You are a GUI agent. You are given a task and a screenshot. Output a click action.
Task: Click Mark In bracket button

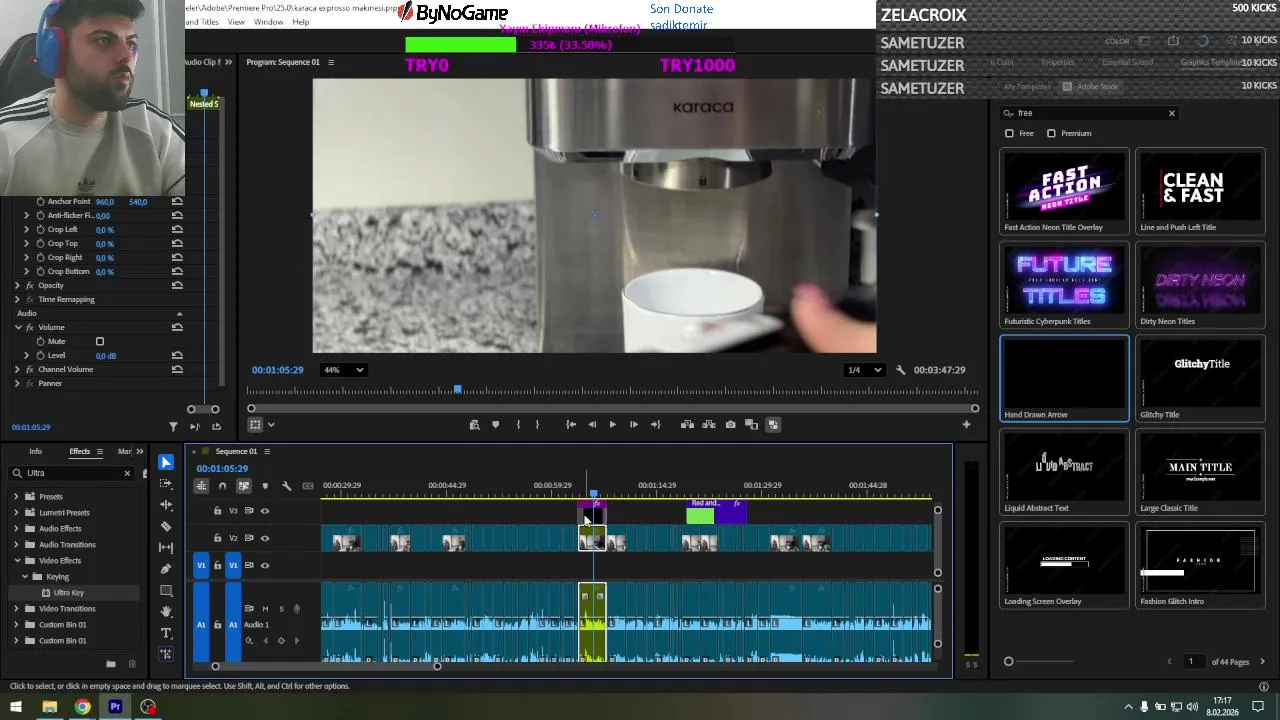click(x=517, y=425)
